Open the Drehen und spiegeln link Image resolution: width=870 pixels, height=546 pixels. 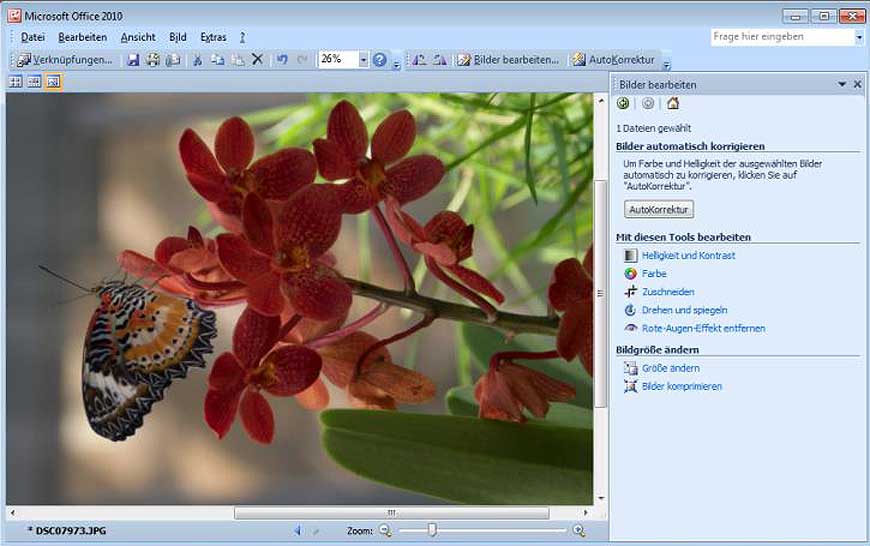click(685, 310)
